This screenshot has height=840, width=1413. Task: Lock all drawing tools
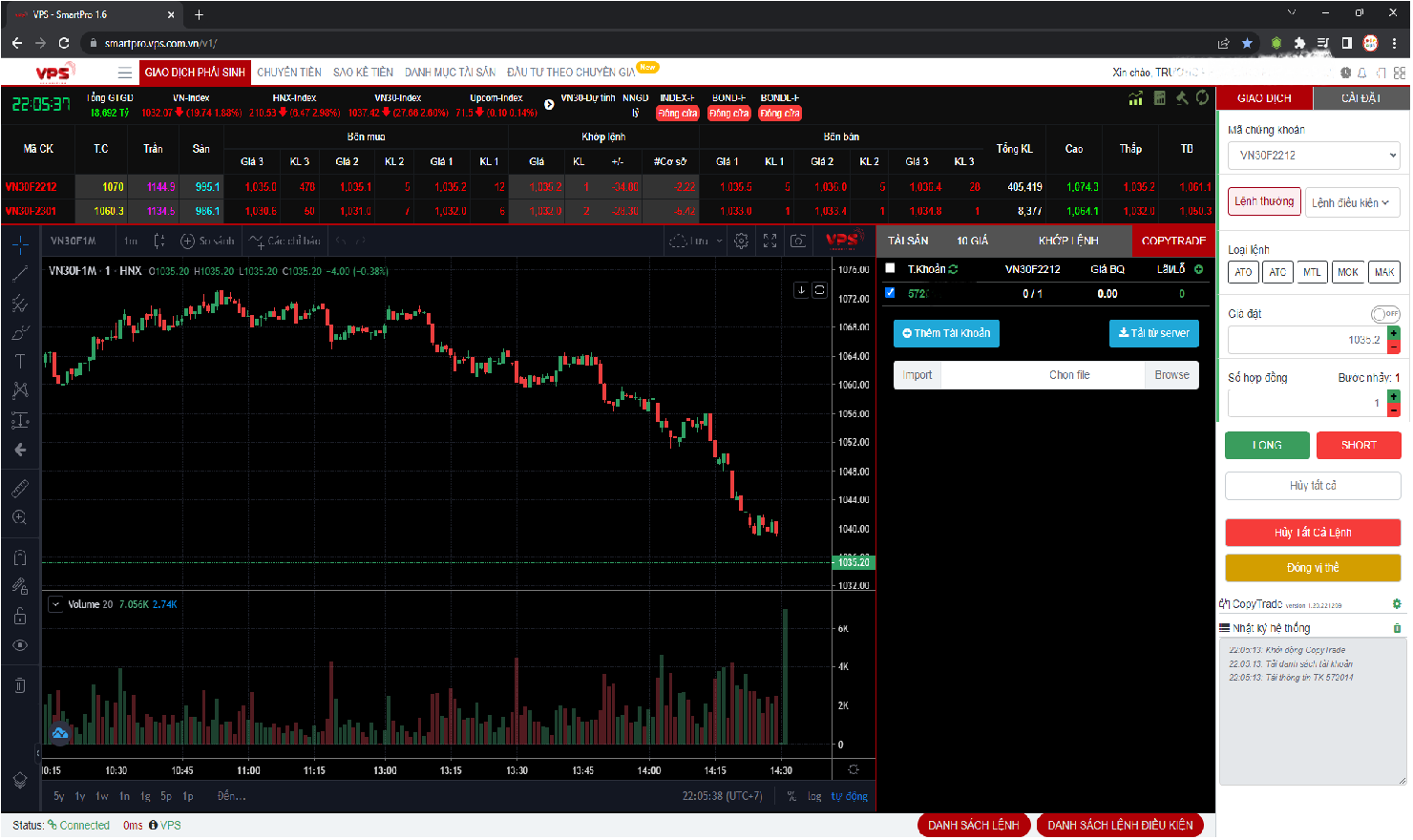click(20, 616)
